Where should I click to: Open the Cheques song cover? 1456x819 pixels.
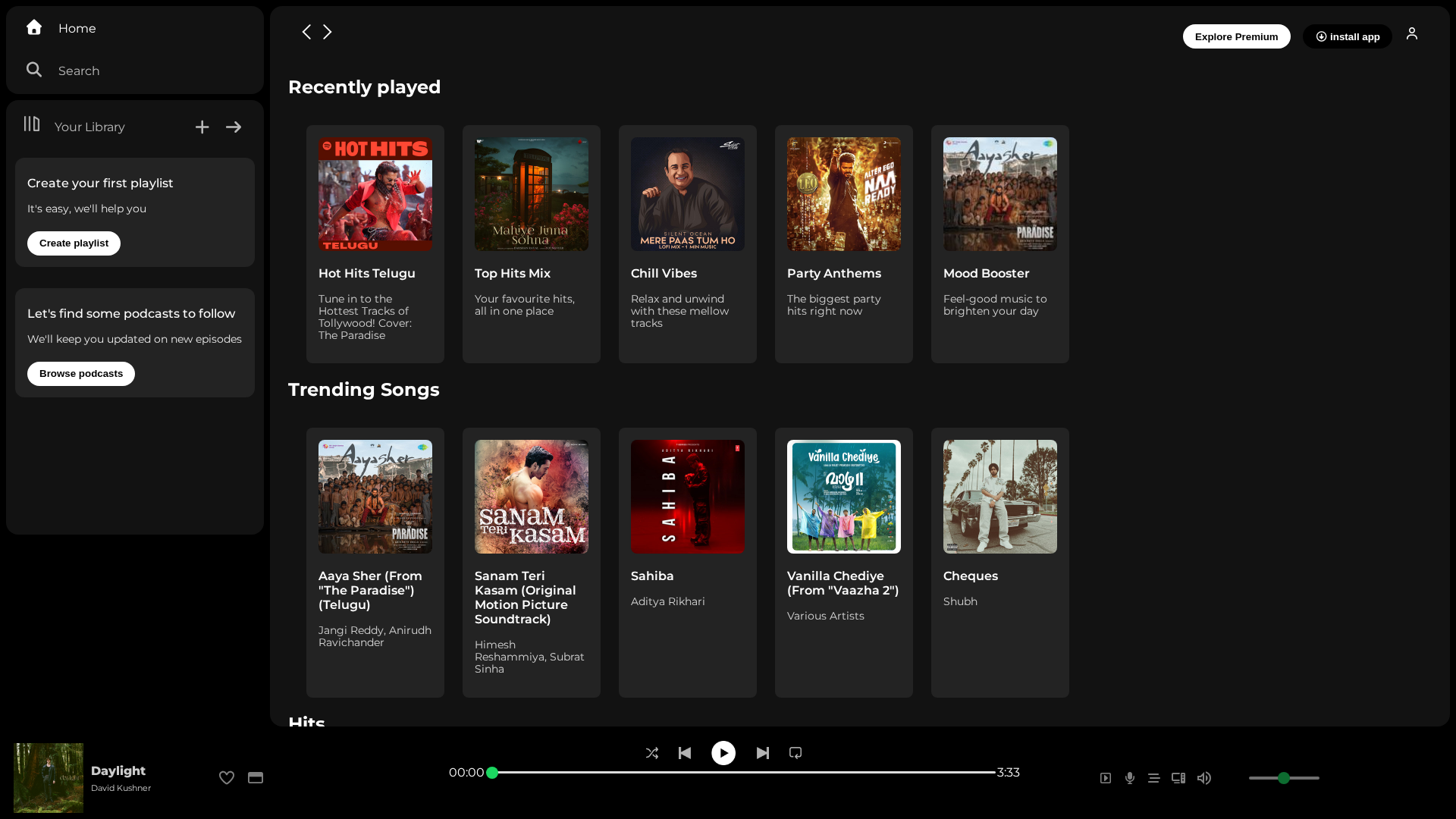tap(1000, 497)
